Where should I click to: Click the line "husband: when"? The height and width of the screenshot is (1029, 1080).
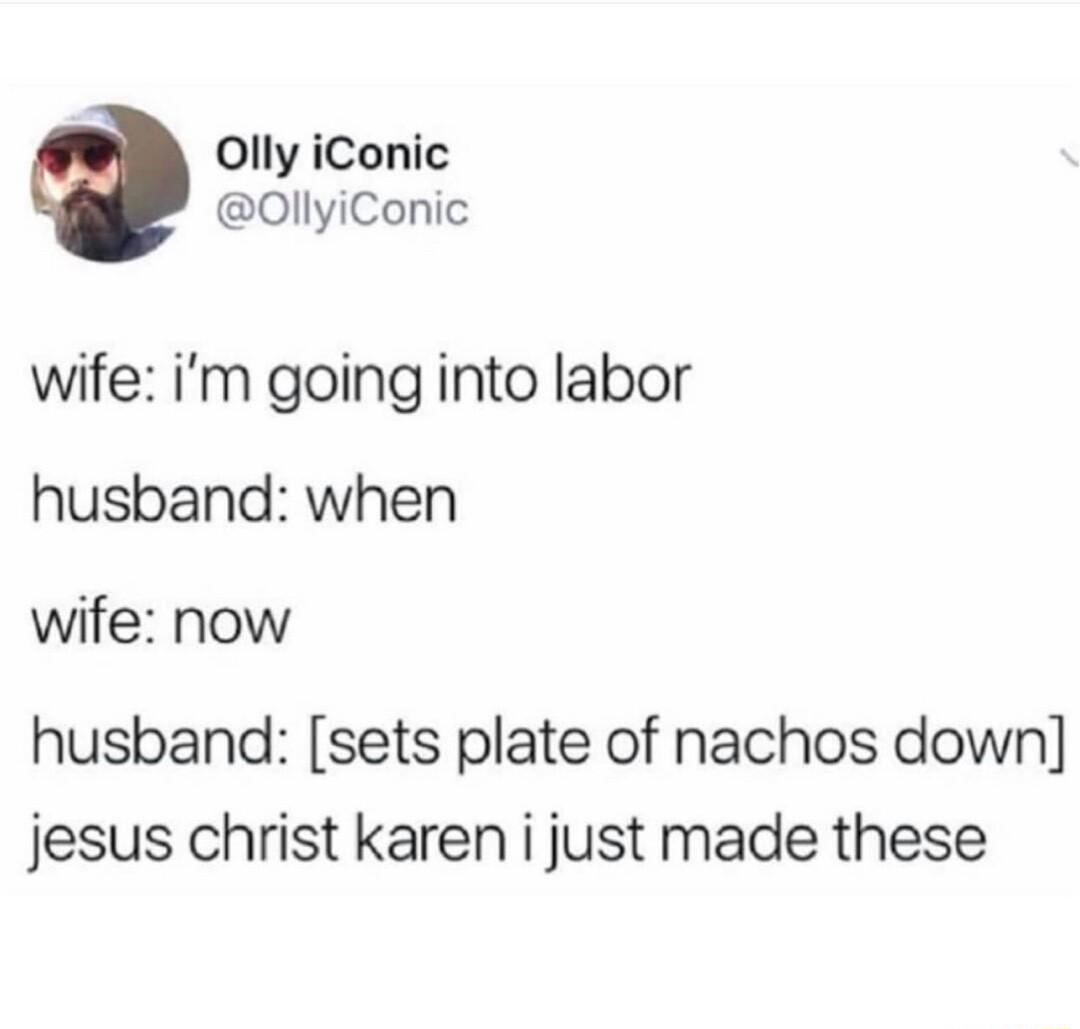pyautogui.click(x=244, y=500)
